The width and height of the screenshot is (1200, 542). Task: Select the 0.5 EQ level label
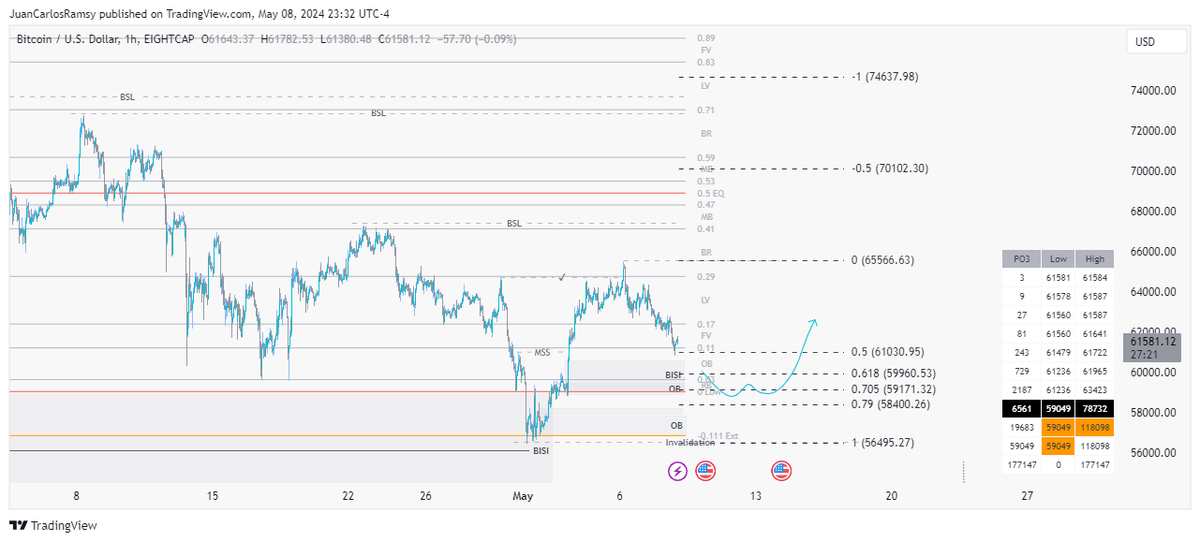coord(712,193)
